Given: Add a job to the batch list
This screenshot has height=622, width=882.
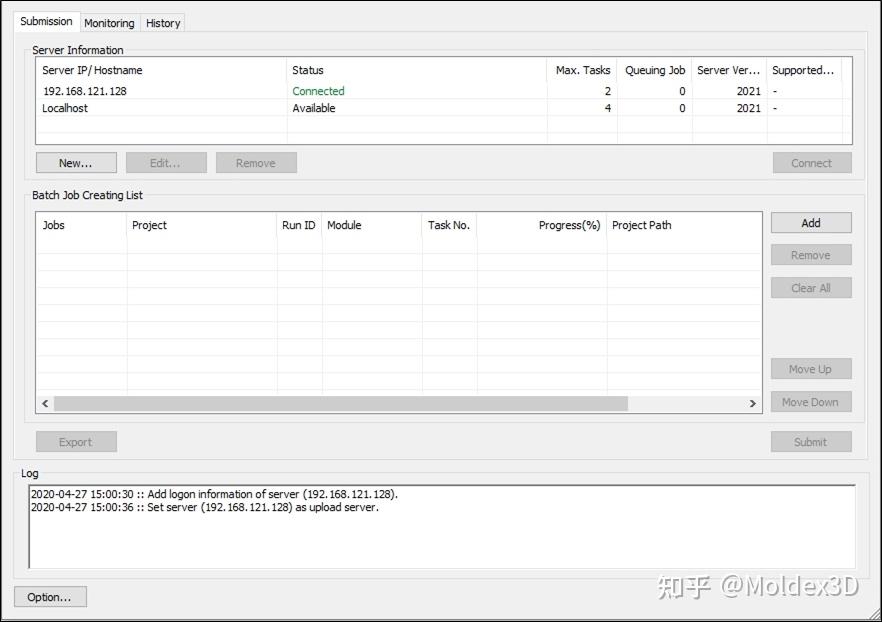Looking at the screenshot, I should pos(810,222).
